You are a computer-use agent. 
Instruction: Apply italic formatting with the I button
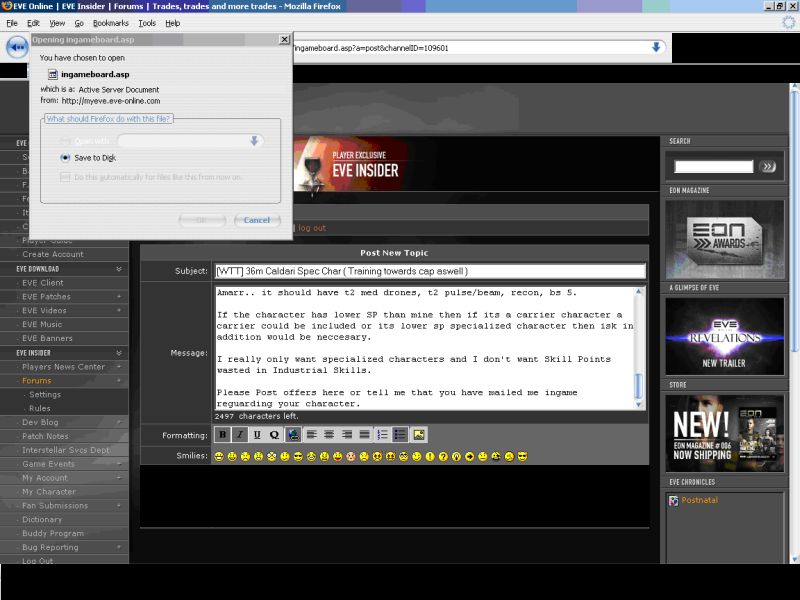(240, 435)
